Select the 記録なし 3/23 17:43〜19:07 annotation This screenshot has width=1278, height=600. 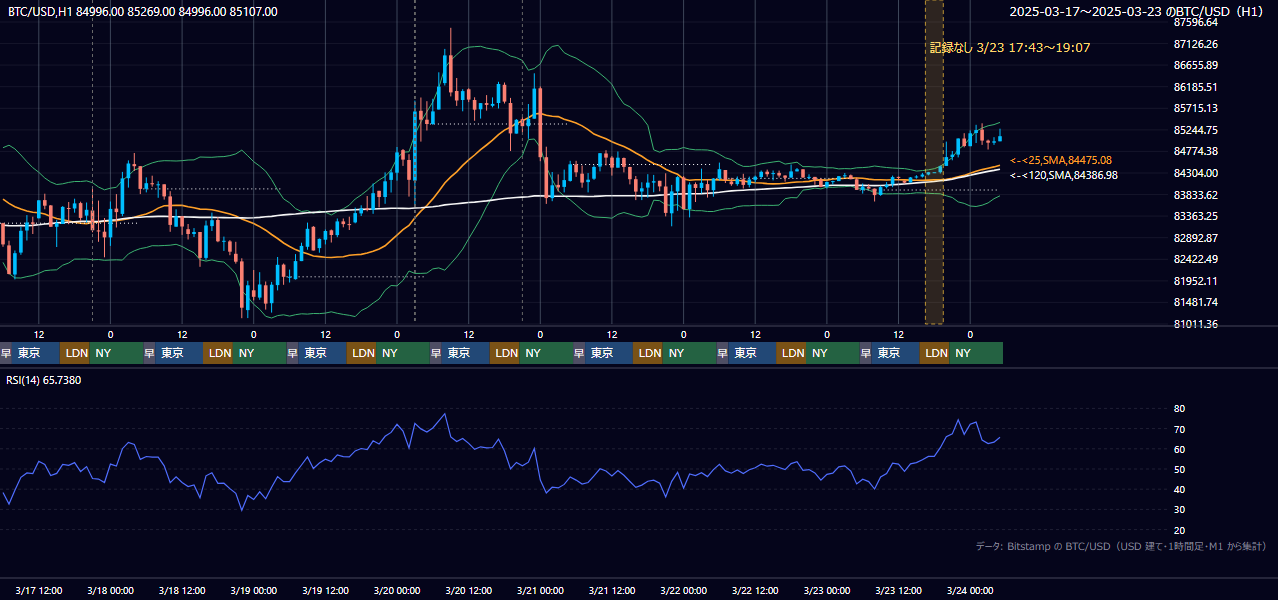tap(1010, 47)
